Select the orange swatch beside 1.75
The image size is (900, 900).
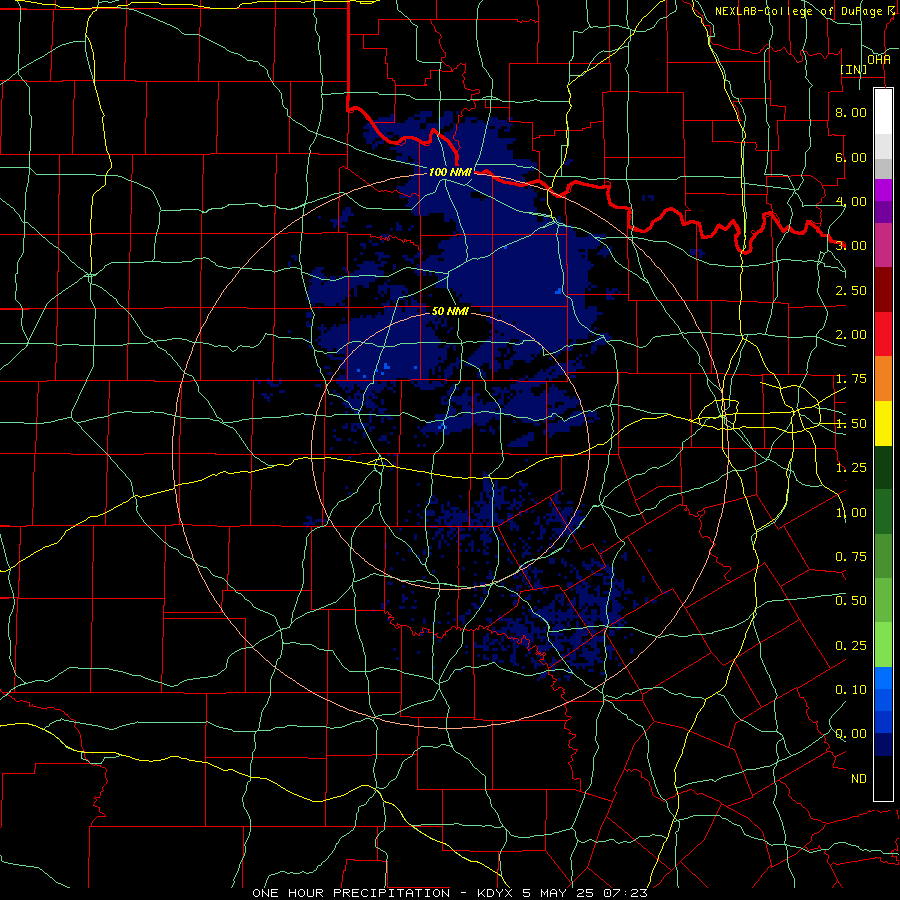[883, 379]
